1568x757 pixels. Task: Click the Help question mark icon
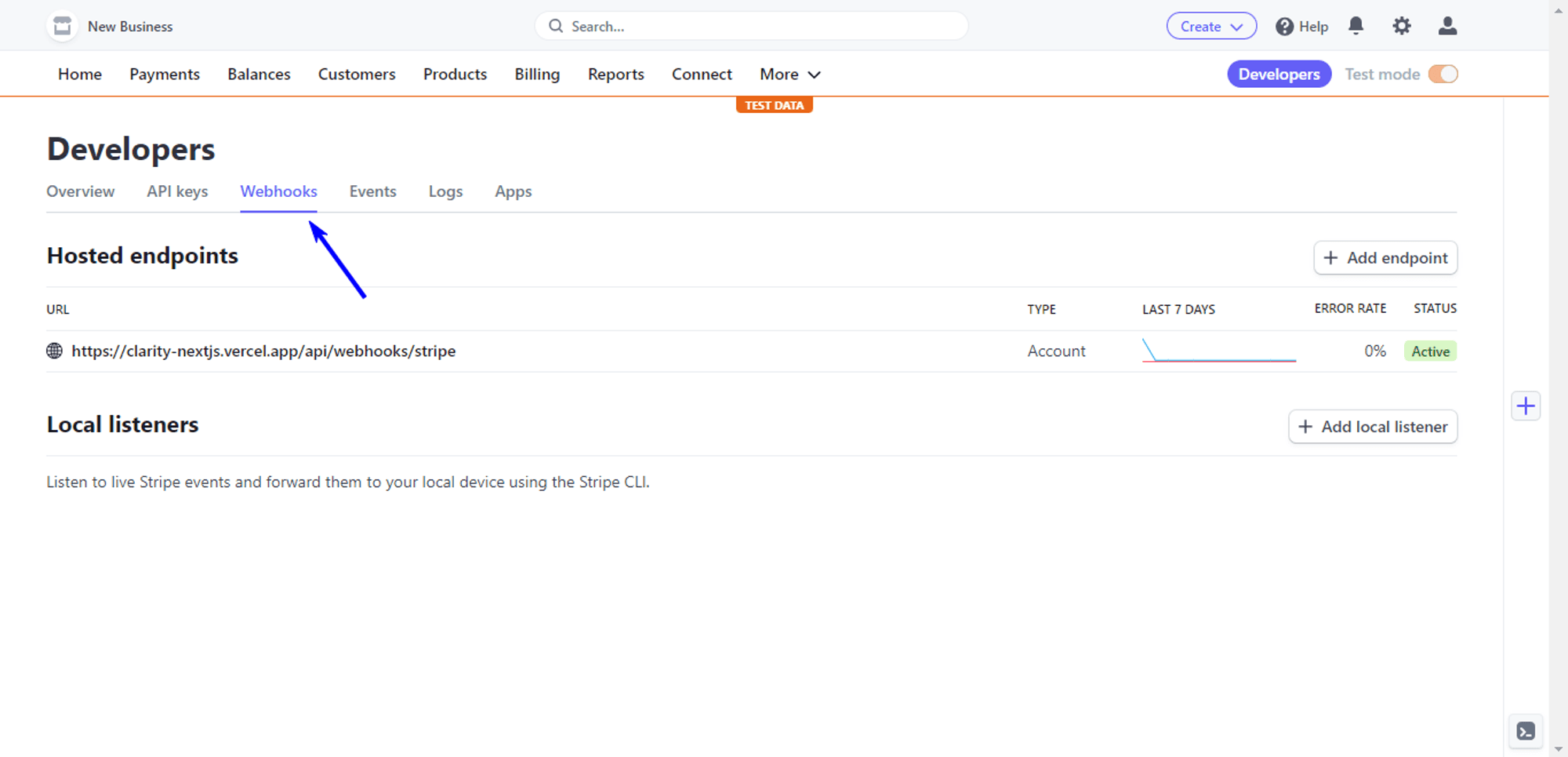pos(1284,27)
